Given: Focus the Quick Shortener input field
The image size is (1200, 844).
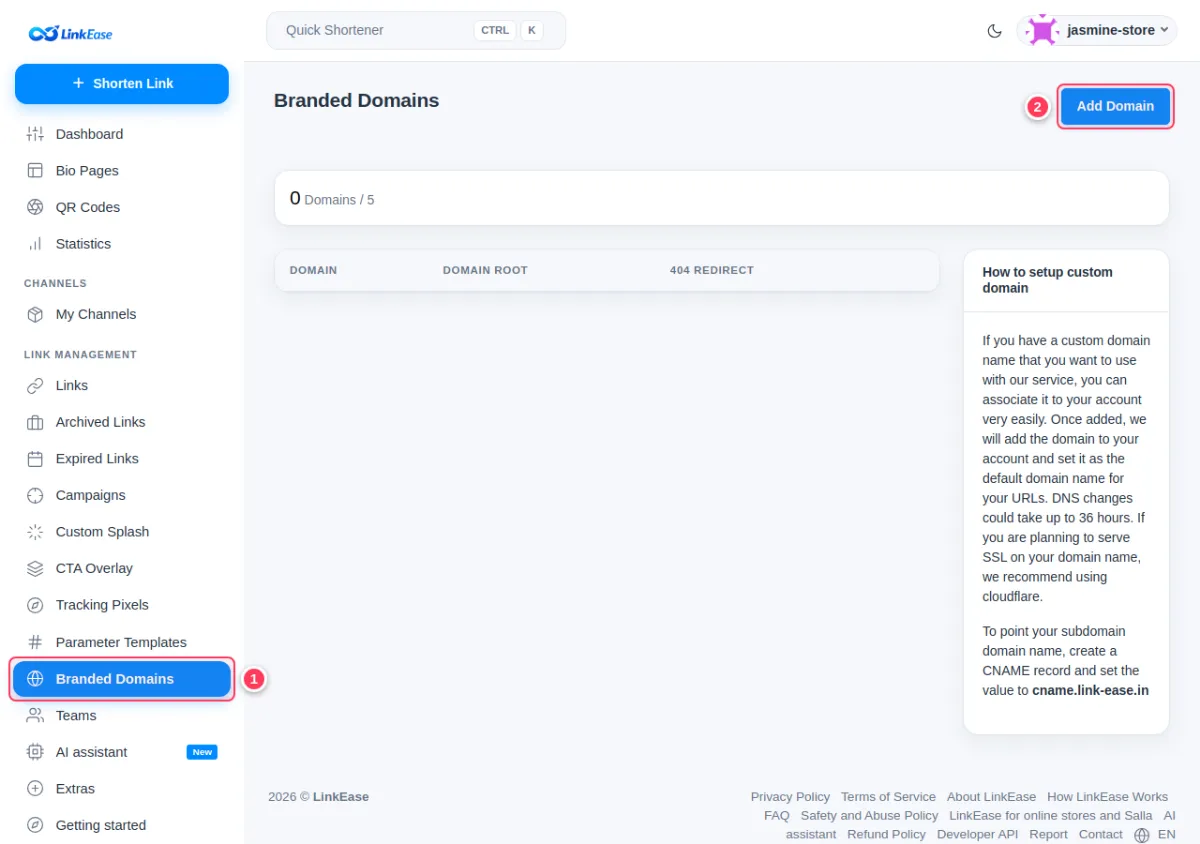Looking at the screenshot, I should point(416,30).
